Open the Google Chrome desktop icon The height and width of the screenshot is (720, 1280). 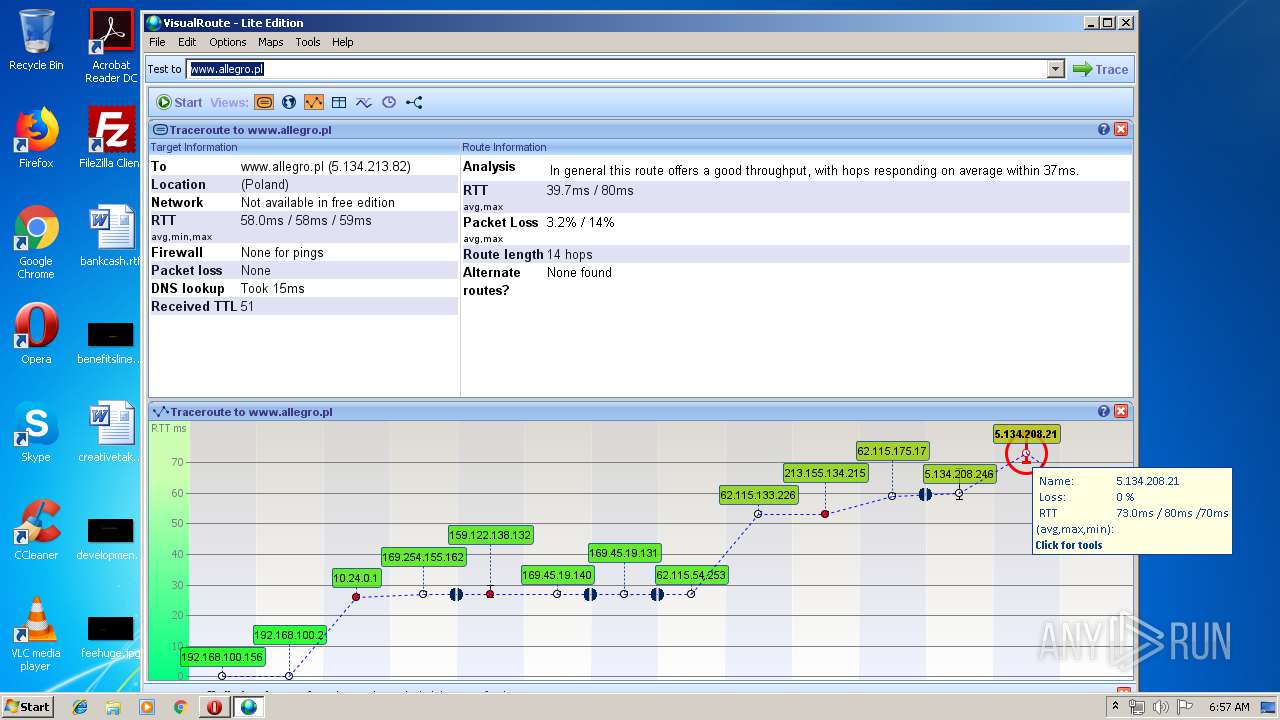click(36, 243)
